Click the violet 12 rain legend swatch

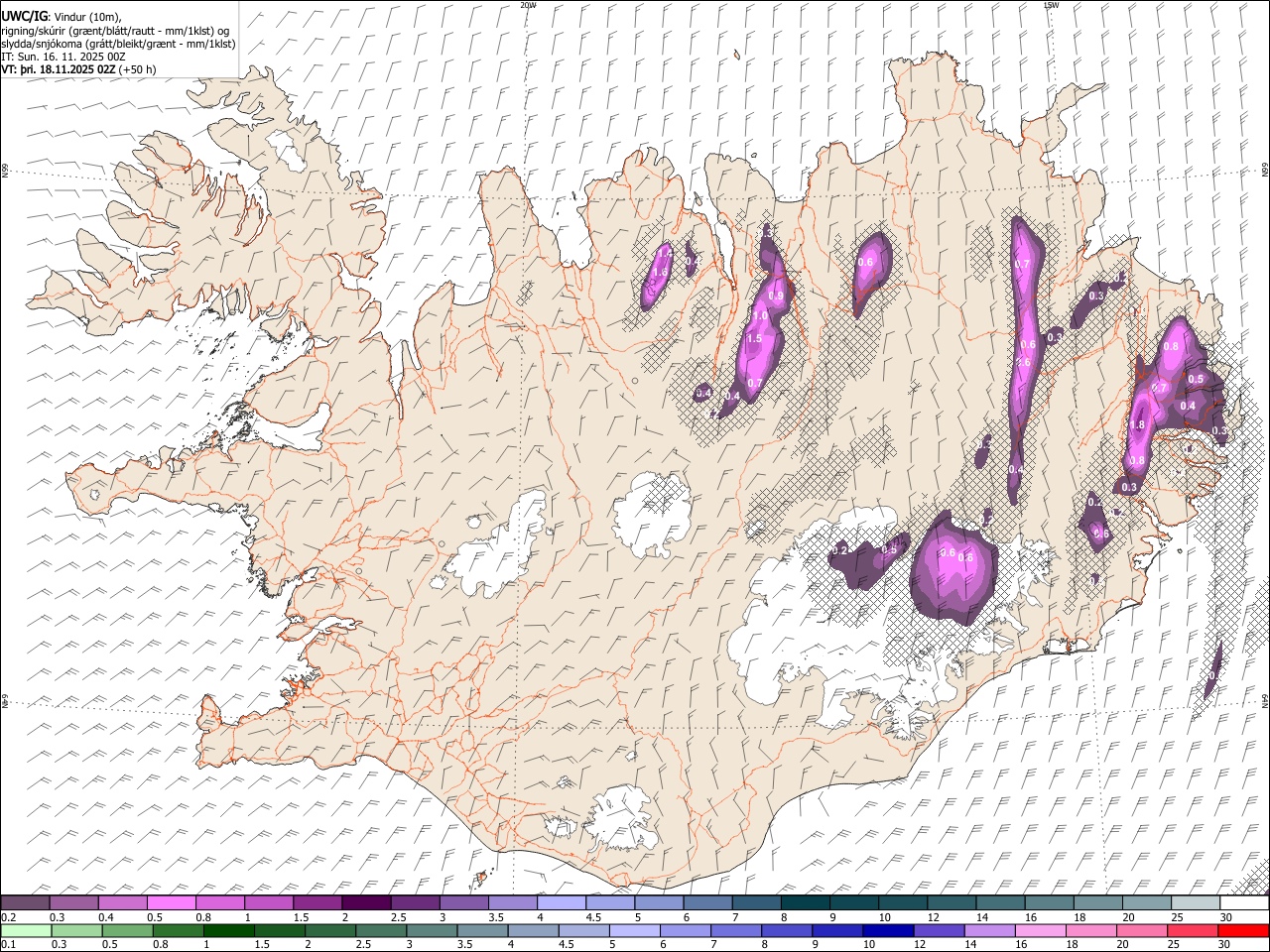[938, 930]
